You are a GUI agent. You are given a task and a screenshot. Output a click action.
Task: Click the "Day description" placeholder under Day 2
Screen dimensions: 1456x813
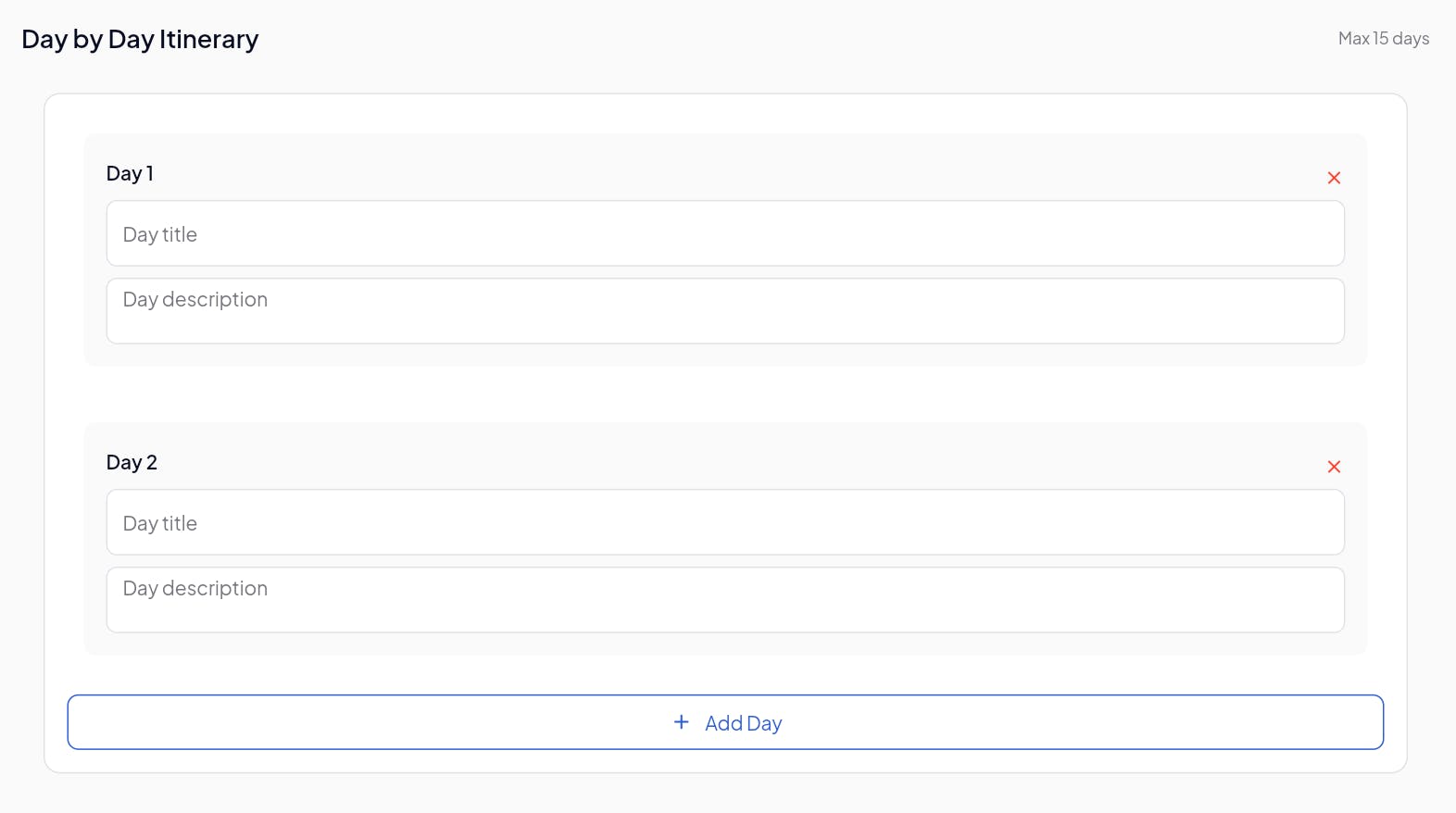(x=195, y=589)
